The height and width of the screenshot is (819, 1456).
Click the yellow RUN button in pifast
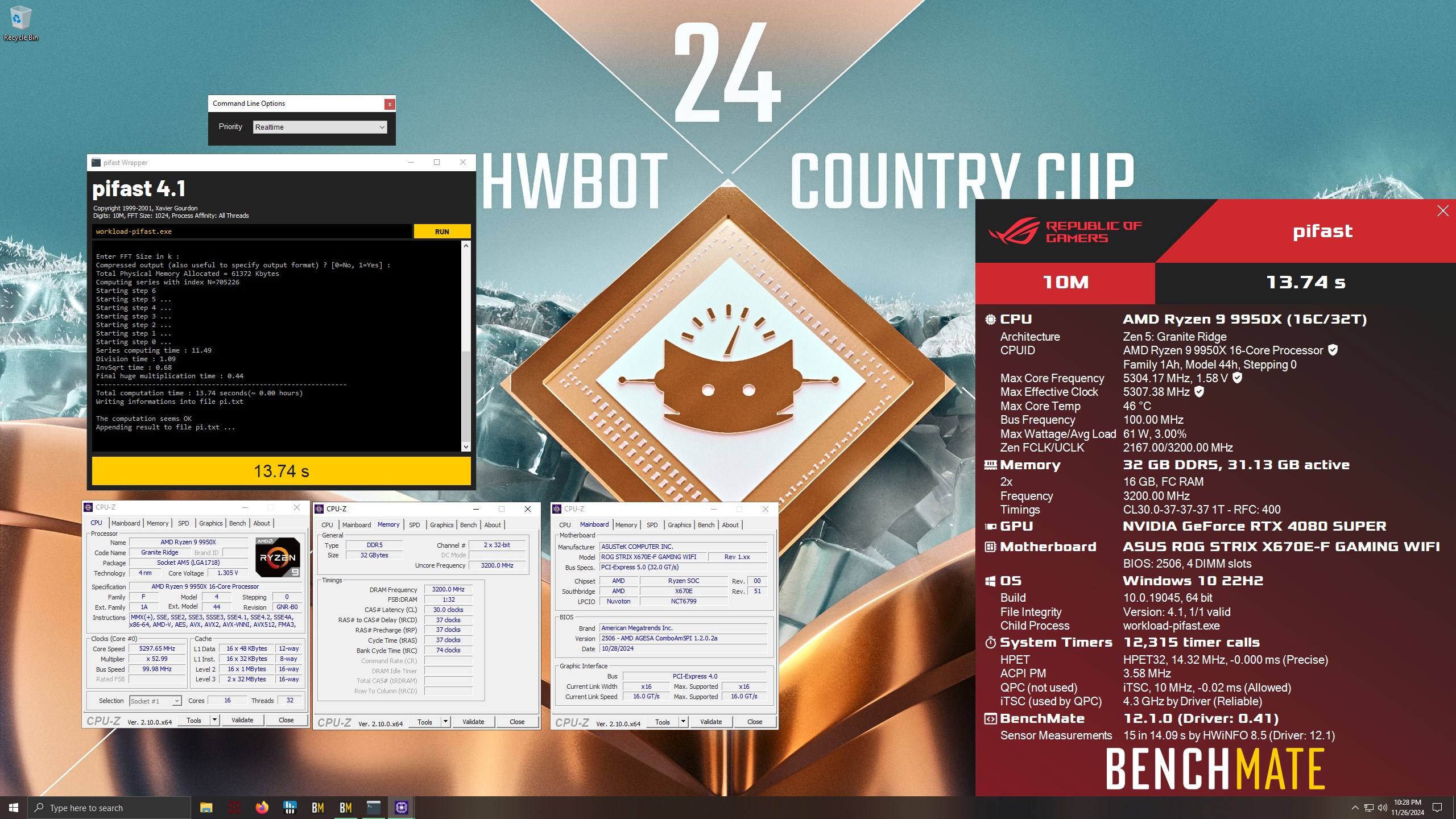[x=442, y=231]
